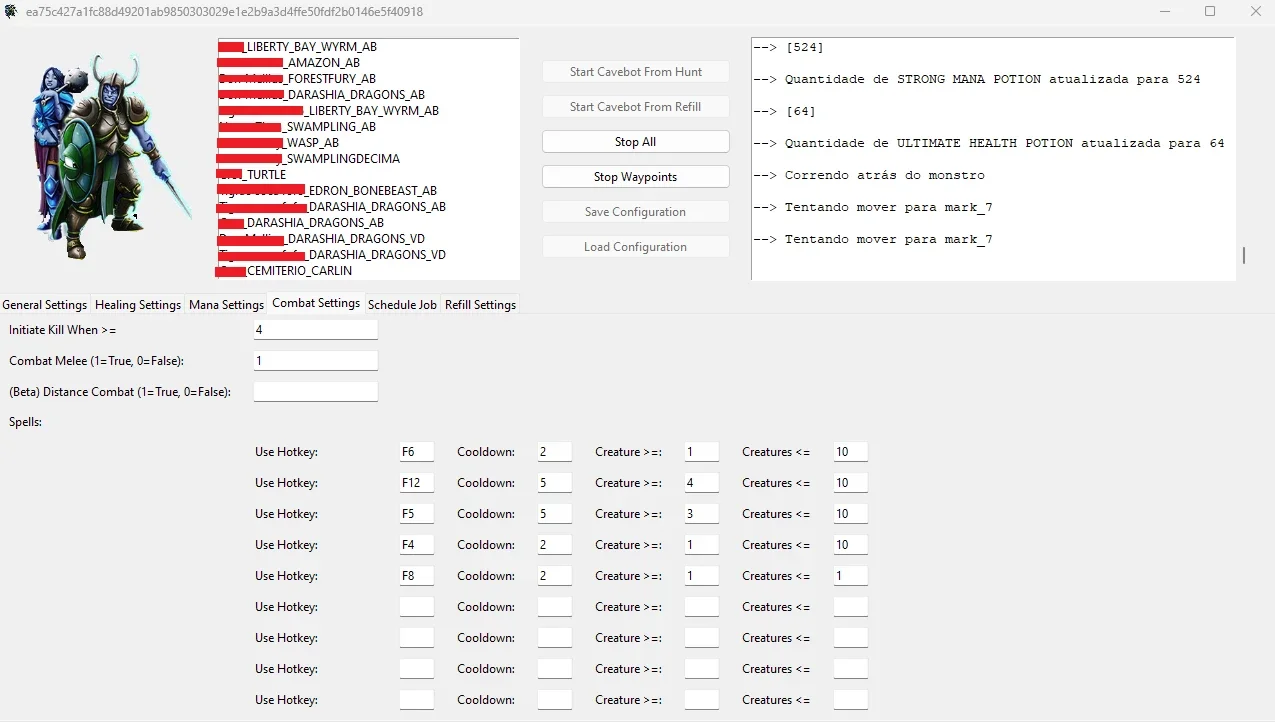
Task: Click the hotkey field containing F8
Action: [x=417, y=576]
